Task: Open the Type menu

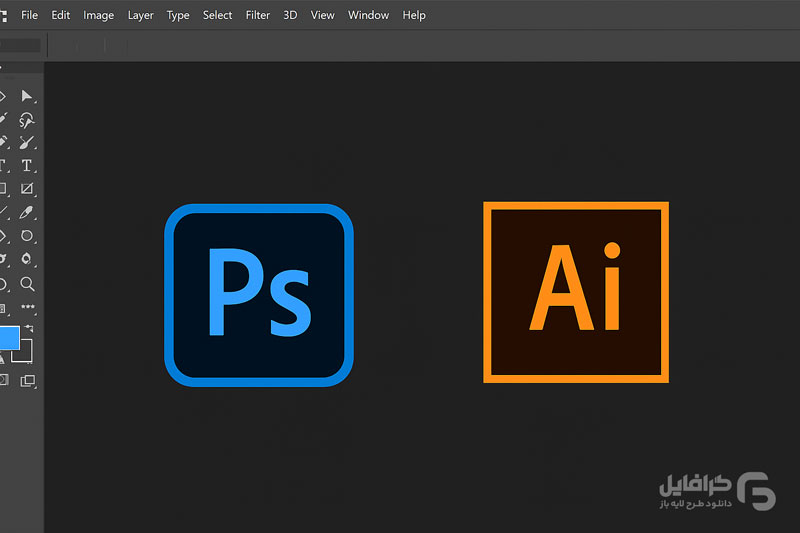Action: click(178, 15)
